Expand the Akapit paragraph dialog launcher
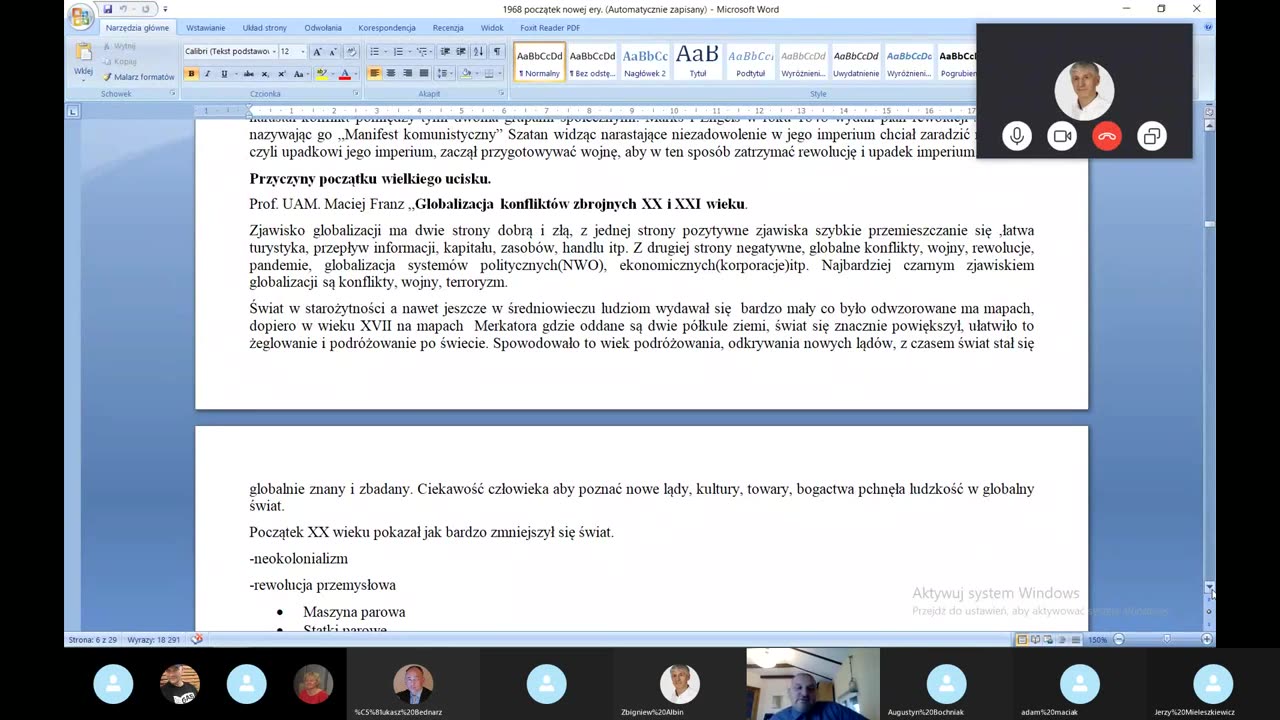This screenshot has height=720, width=1280. click(503, 93)
